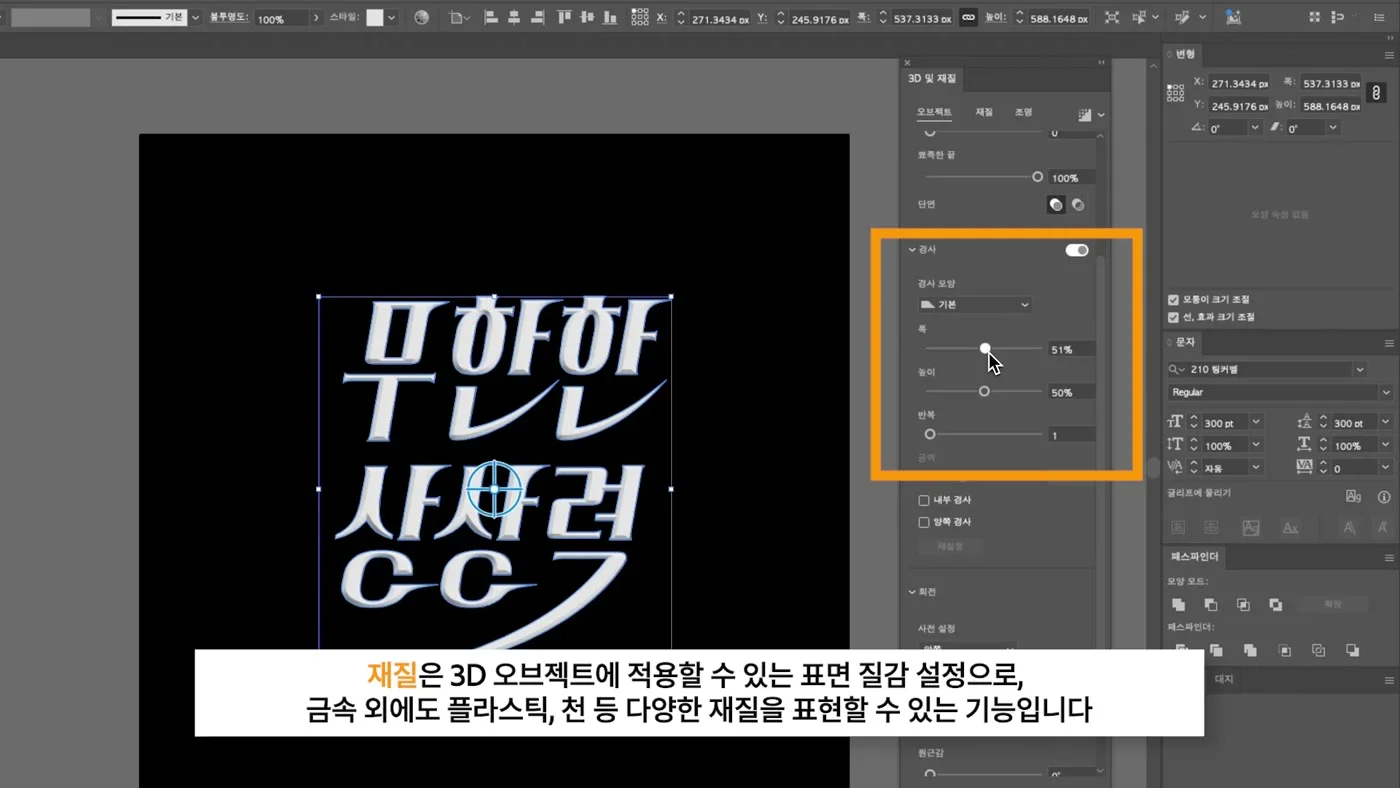Viewport: 1400px width, 788px height.
Task: Click the 글리프에 물리기 glyph snap icon
Action: 1353,496
